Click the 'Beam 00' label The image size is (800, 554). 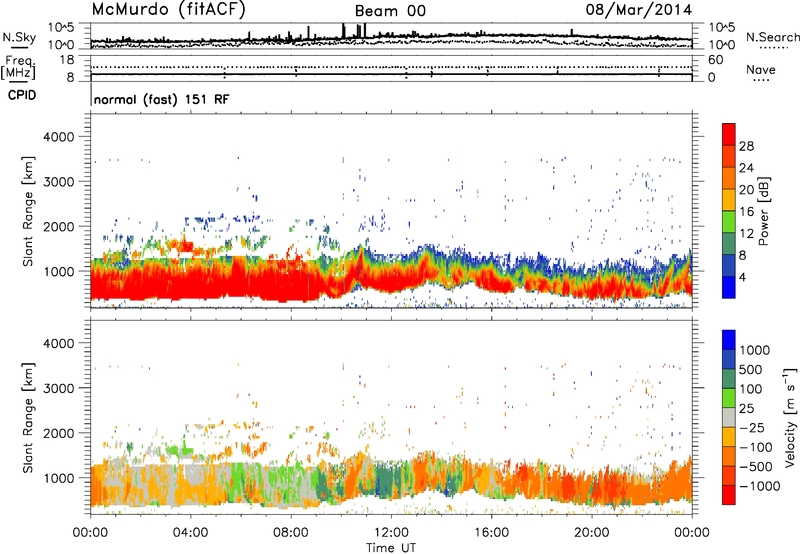390,11
